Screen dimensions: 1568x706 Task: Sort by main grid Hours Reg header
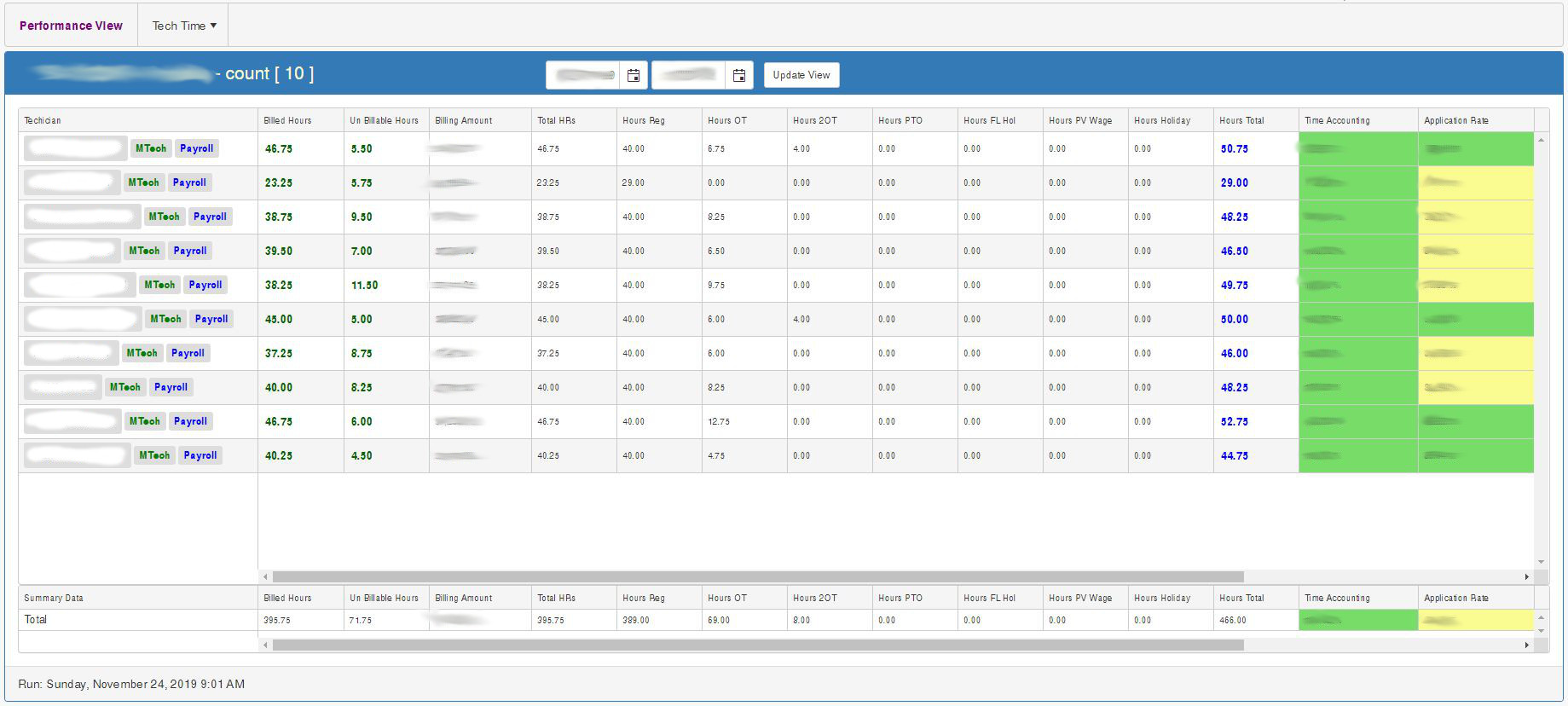point(659,120)
